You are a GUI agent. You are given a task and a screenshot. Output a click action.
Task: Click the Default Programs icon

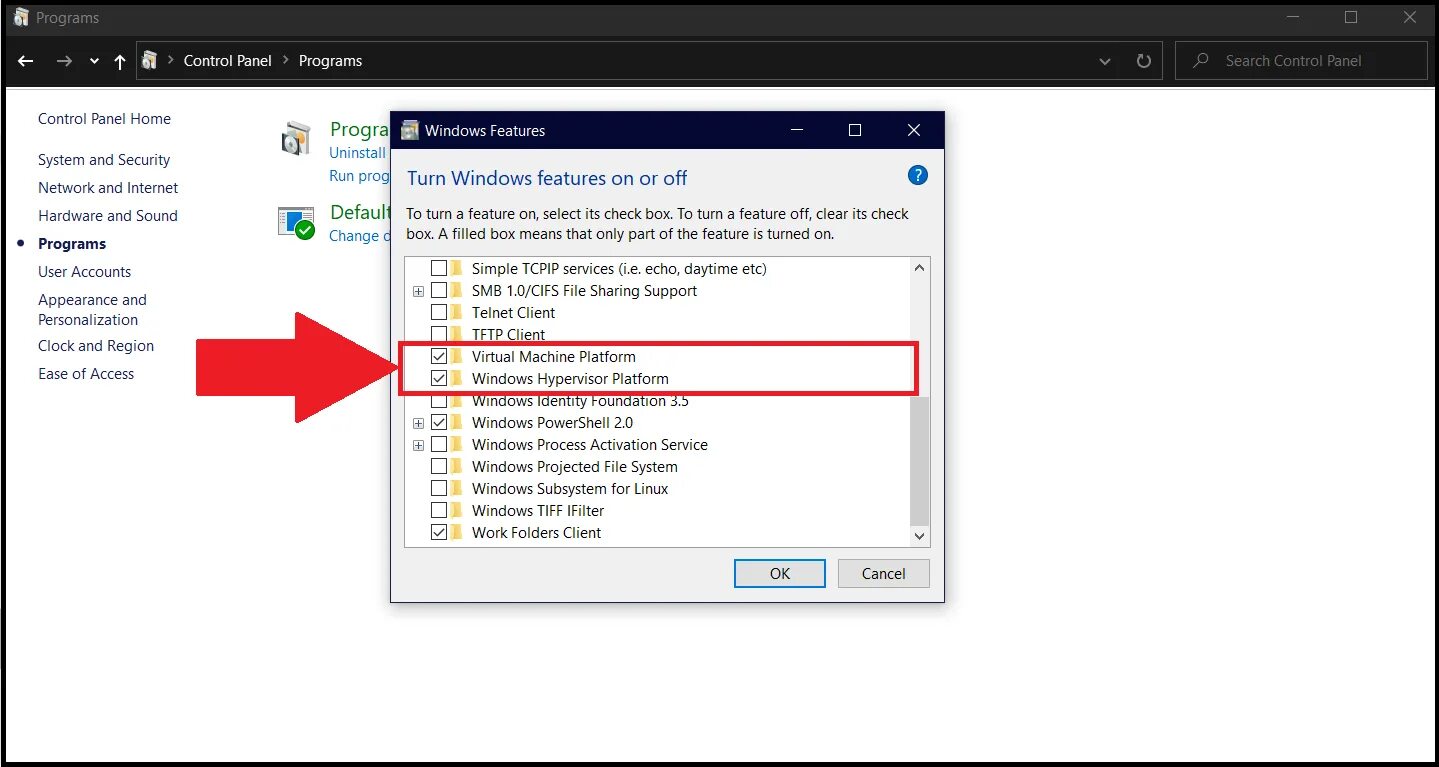(x=296, y=223)
